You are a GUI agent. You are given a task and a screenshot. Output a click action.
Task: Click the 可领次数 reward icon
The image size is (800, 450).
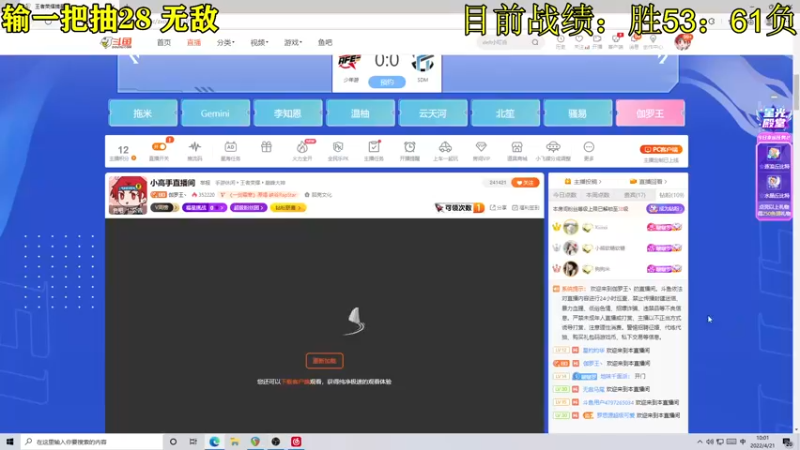click(x=459, y=208)
